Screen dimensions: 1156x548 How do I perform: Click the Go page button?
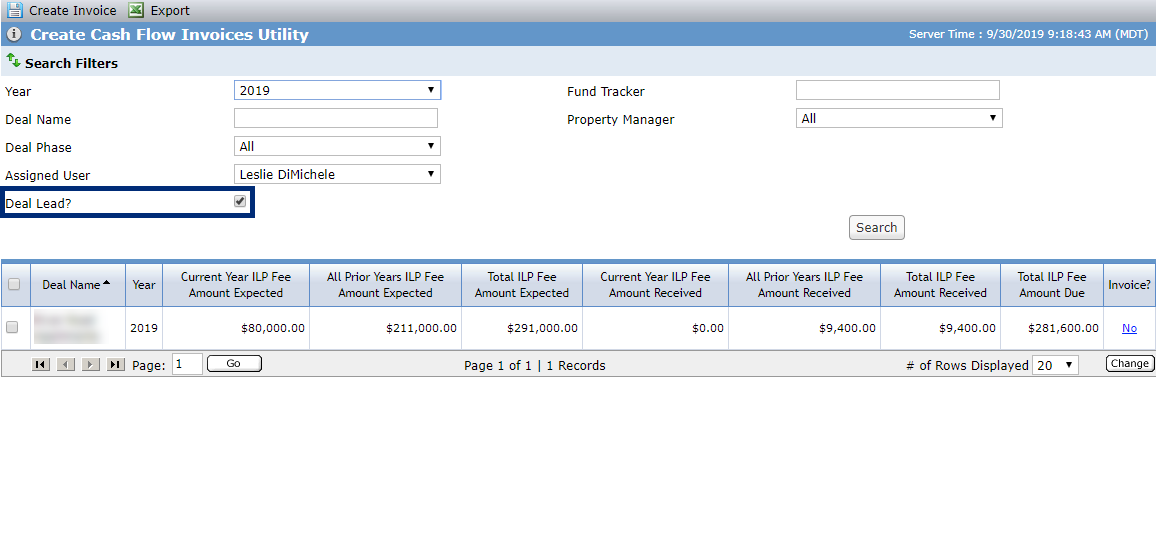(x=234, y=364)
